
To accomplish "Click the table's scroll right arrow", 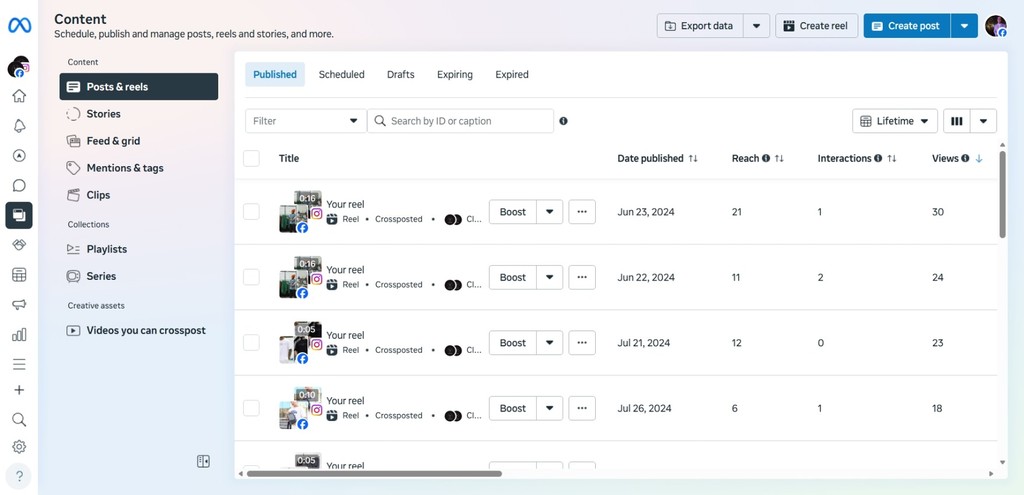I will pos(991,473).
